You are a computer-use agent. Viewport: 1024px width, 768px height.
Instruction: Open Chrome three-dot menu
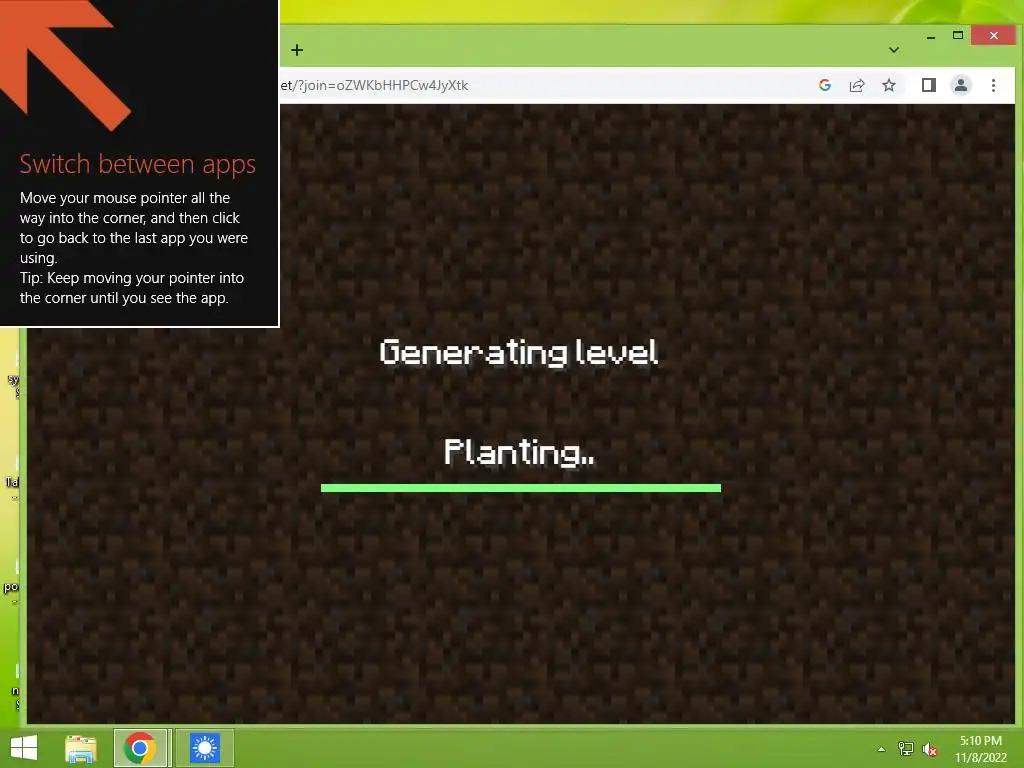[993, 85]
